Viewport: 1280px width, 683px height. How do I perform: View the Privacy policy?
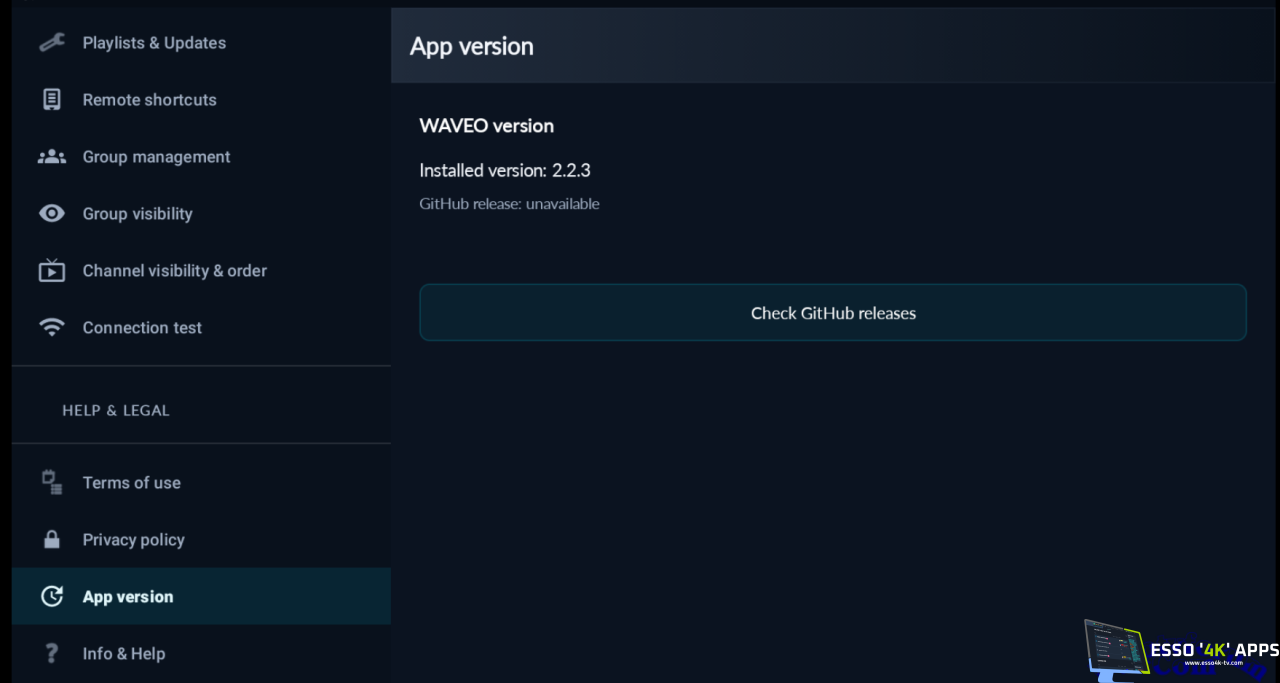pyautogui.click(x=201, y=540)
